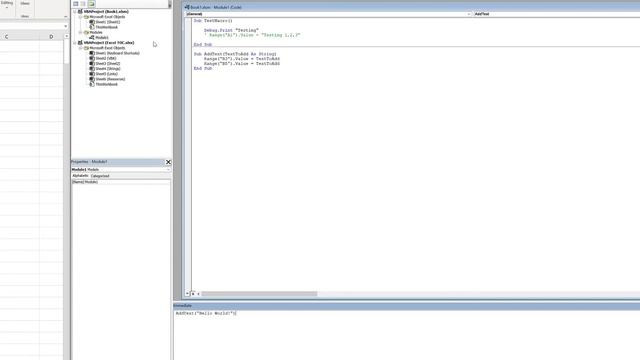Click the 'Sub AddText(TextToAdd As String)' line

click(x=235, y=54)
